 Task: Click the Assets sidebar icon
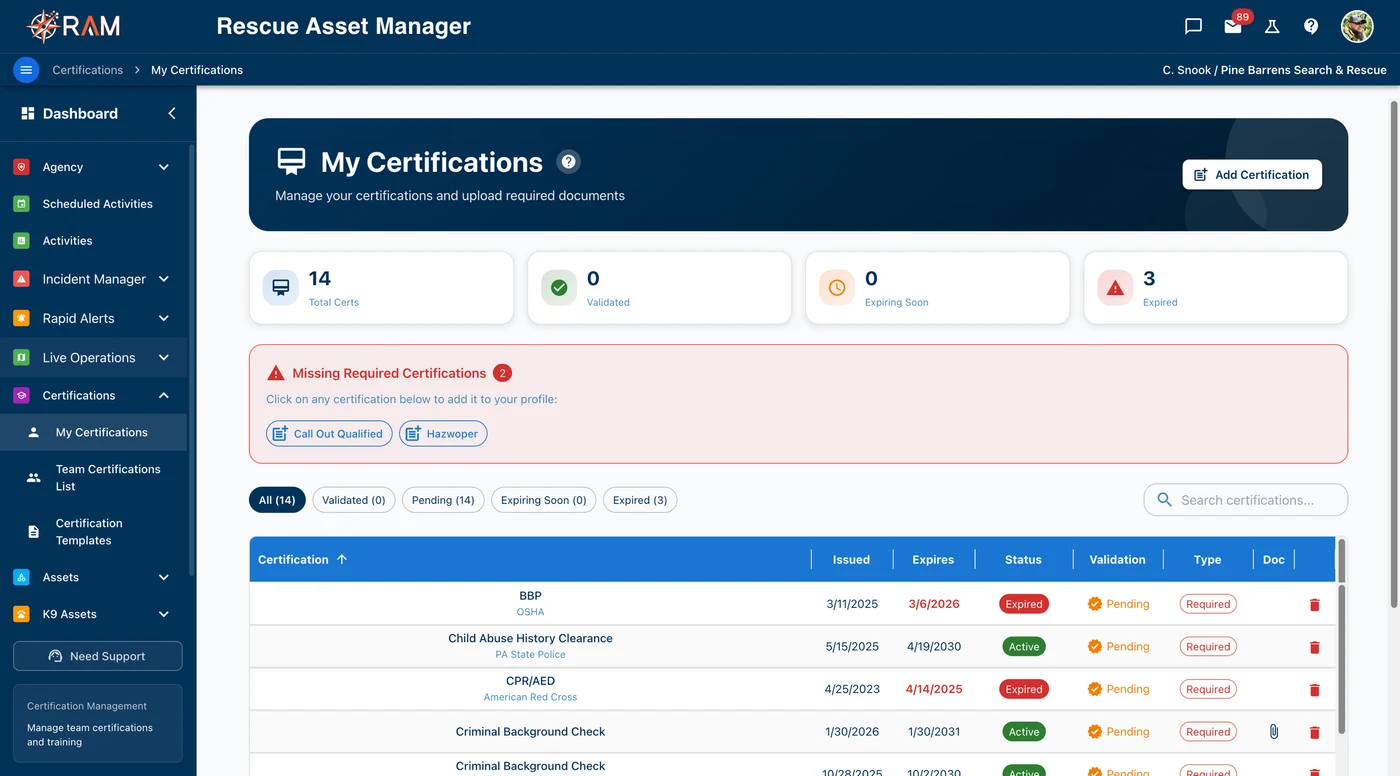pyautogui.click(x=21, y=577)
